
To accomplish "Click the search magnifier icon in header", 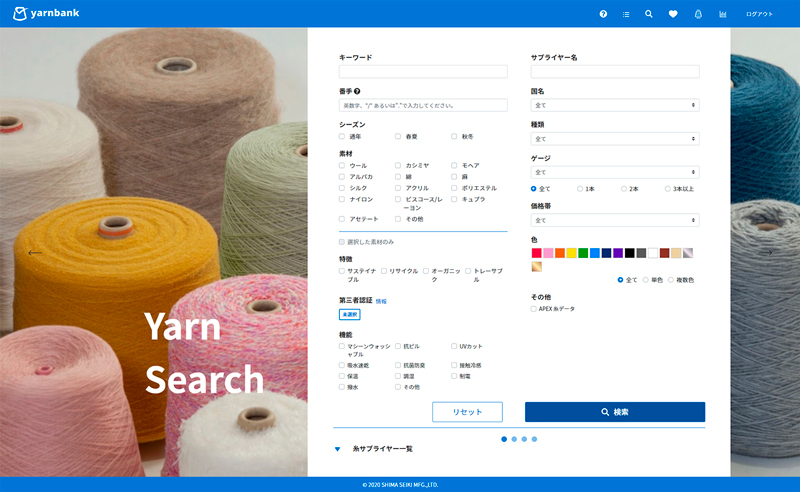I will pyautogui.click(x=648, y=14).
